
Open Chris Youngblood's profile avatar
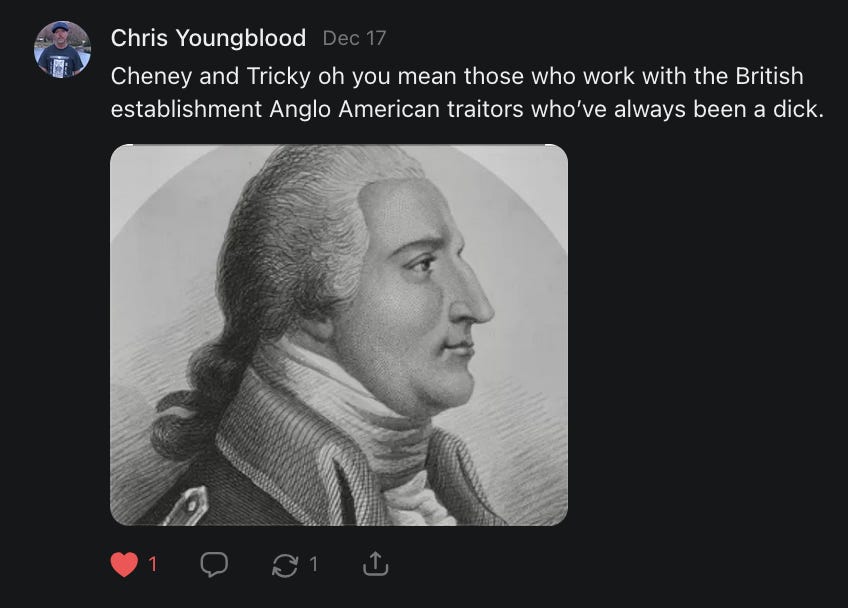62,49
